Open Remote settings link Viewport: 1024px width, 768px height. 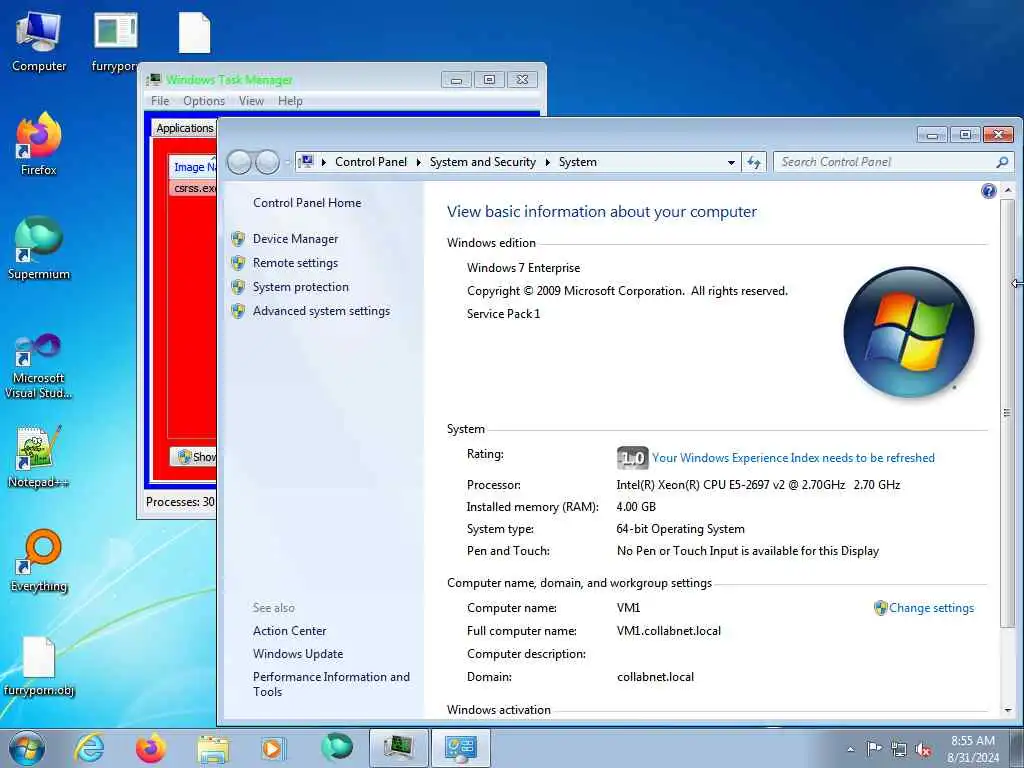pyautogui.click(x=295, y=263)
